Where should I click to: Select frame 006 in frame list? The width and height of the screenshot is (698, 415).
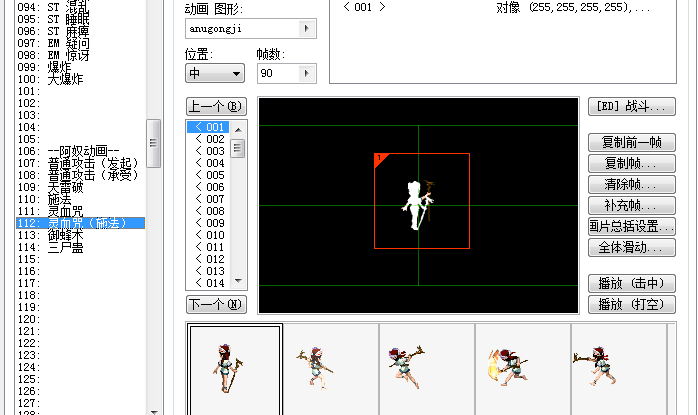click(x=208, y=187)
